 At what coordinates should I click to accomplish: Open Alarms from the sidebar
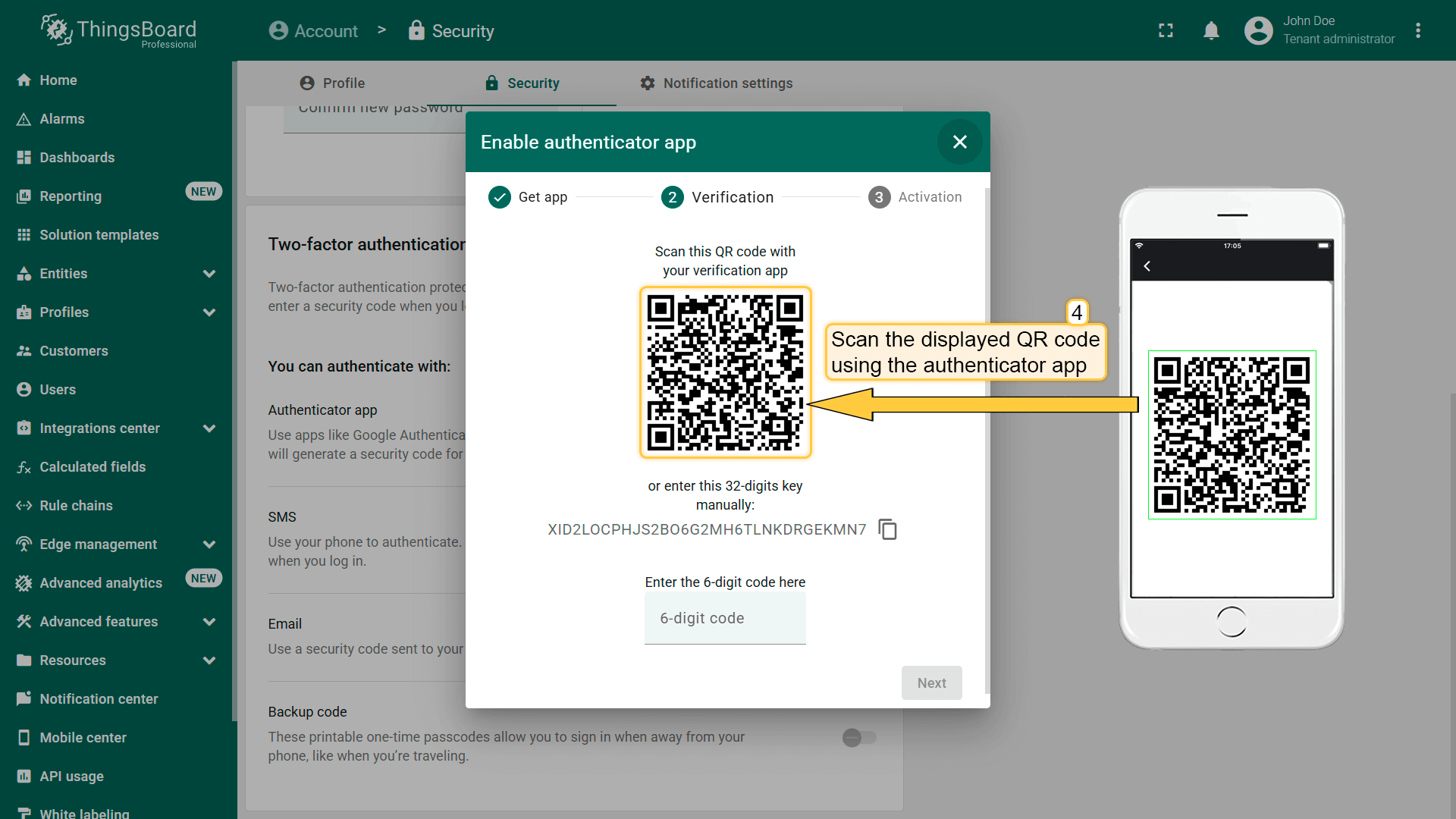click(x=62, y=119)
